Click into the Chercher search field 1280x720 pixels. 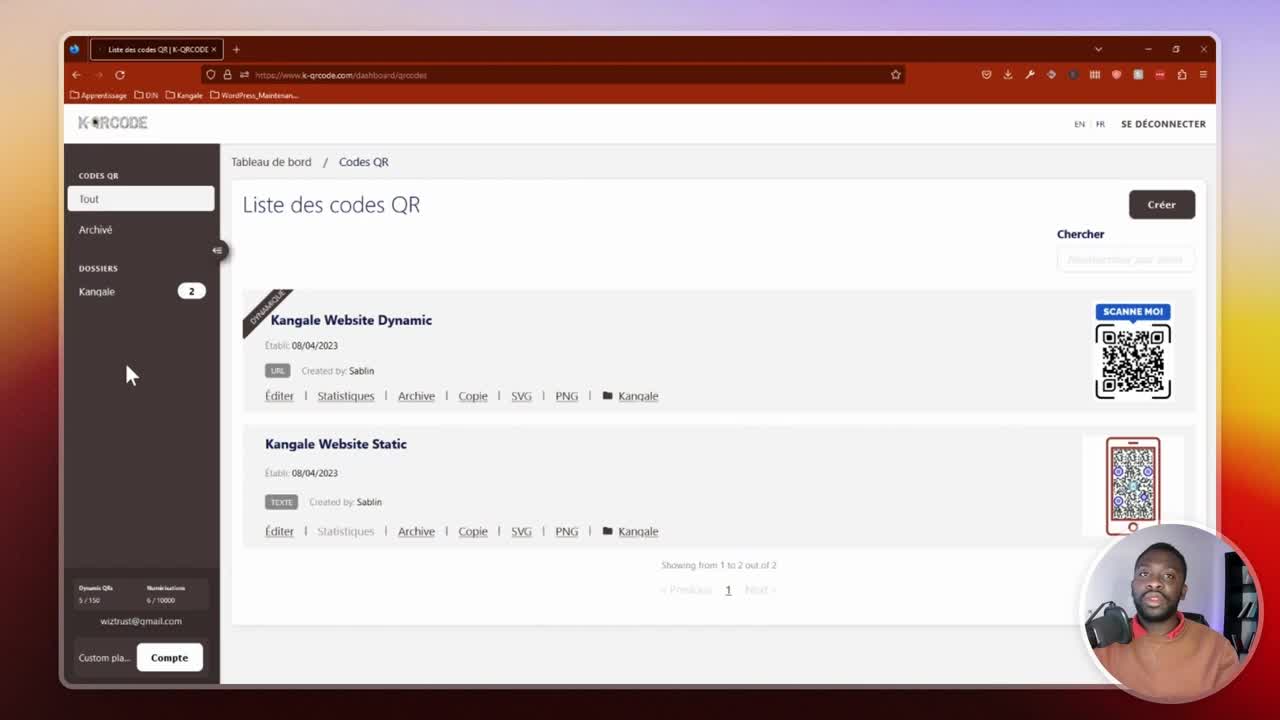[1125, 260]
